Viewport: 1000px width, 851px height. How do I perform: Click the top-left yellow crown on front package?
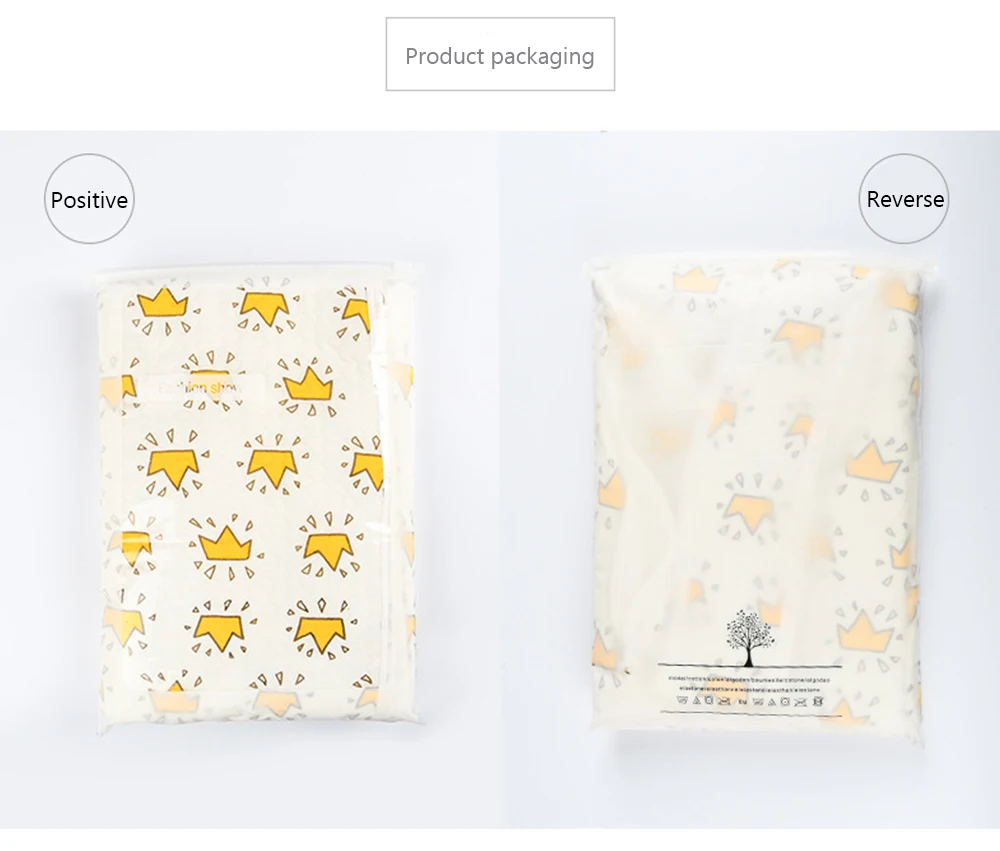coord(164,303)
